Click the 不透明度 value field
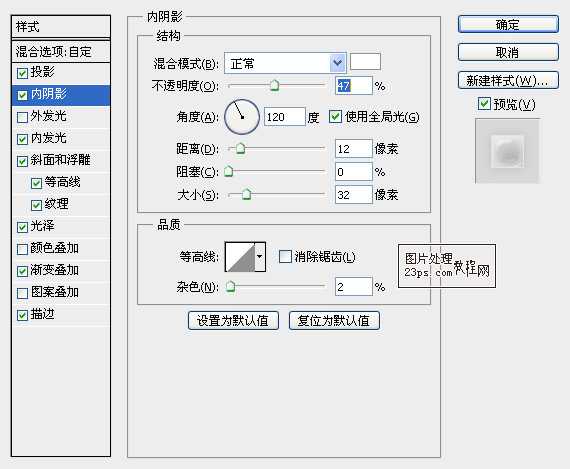The width and height of the screenshot is (570, 469). pos(354,86)
